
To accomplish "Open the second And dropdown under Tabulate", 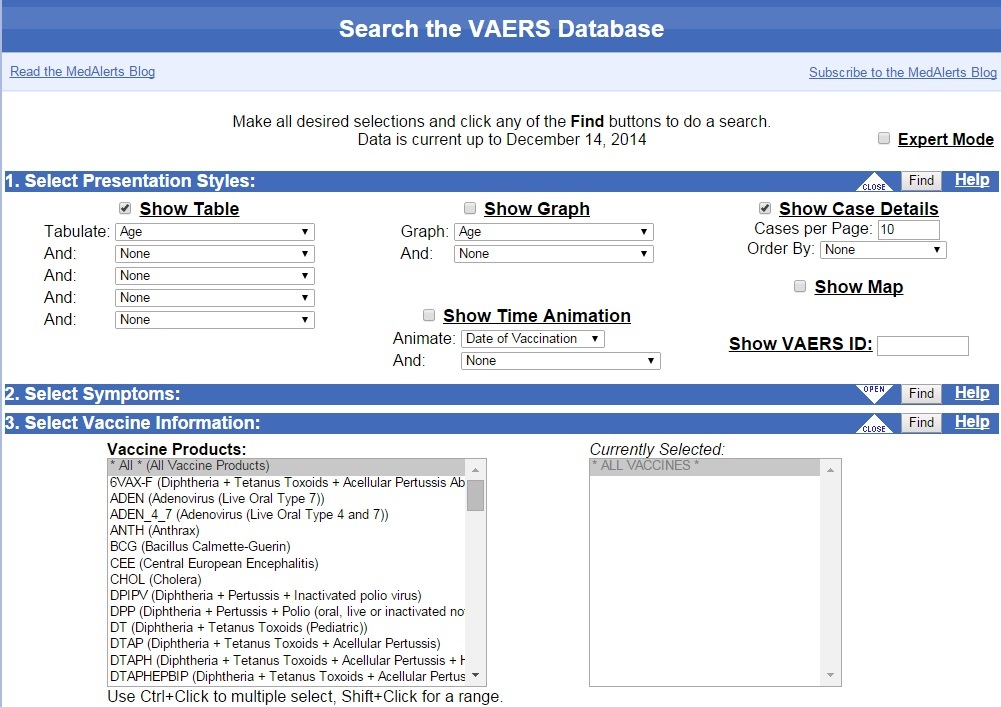I will pos(214,276).
